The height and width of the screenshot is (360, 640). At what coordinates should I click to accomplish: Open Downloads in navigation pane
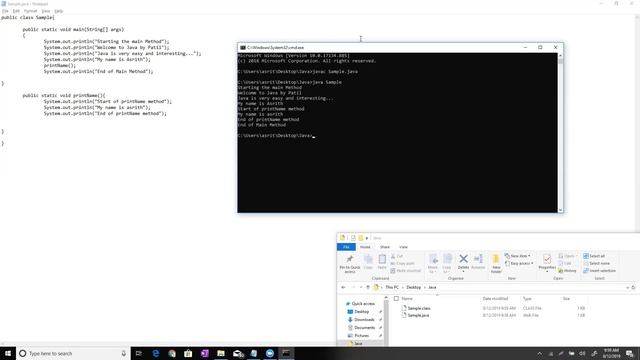point(364,320)
